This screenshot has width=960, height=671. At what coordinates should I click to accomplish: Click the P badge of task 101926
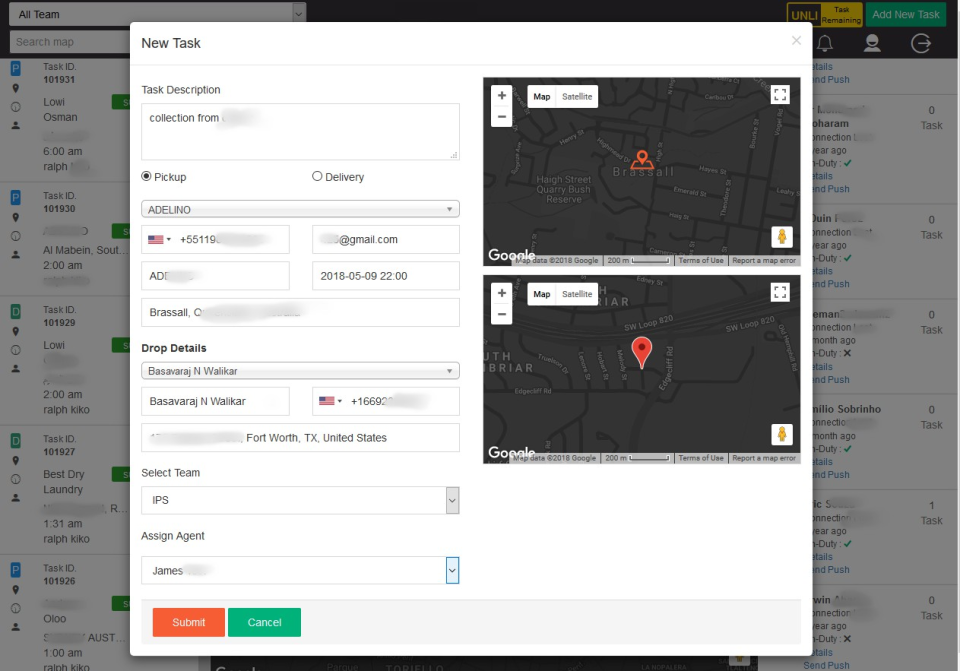tap(16, 570)
